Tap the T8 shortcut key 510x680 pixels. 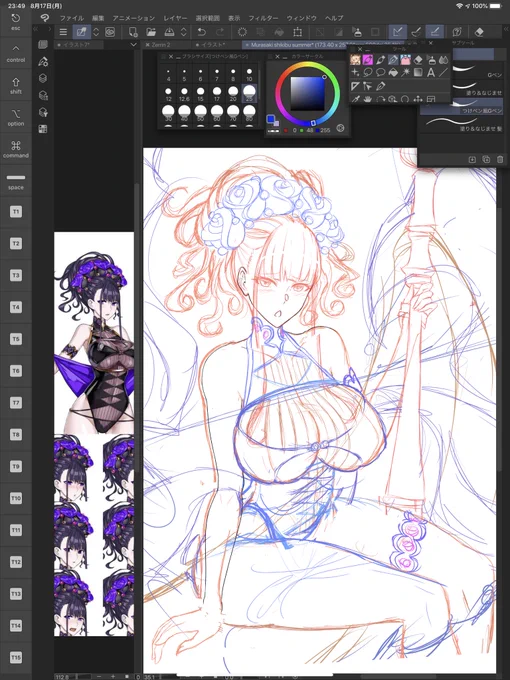[x=16, y=435]
